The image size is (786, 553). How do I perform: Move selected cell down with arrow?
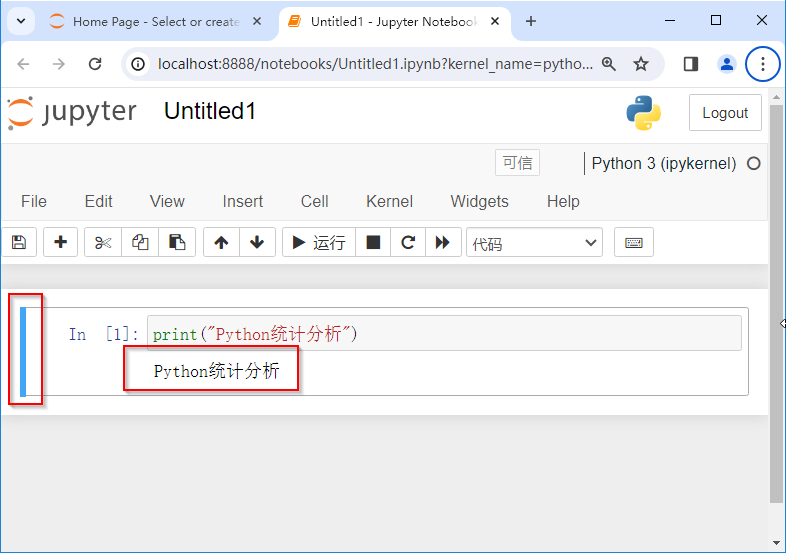(x=257, y=242)
